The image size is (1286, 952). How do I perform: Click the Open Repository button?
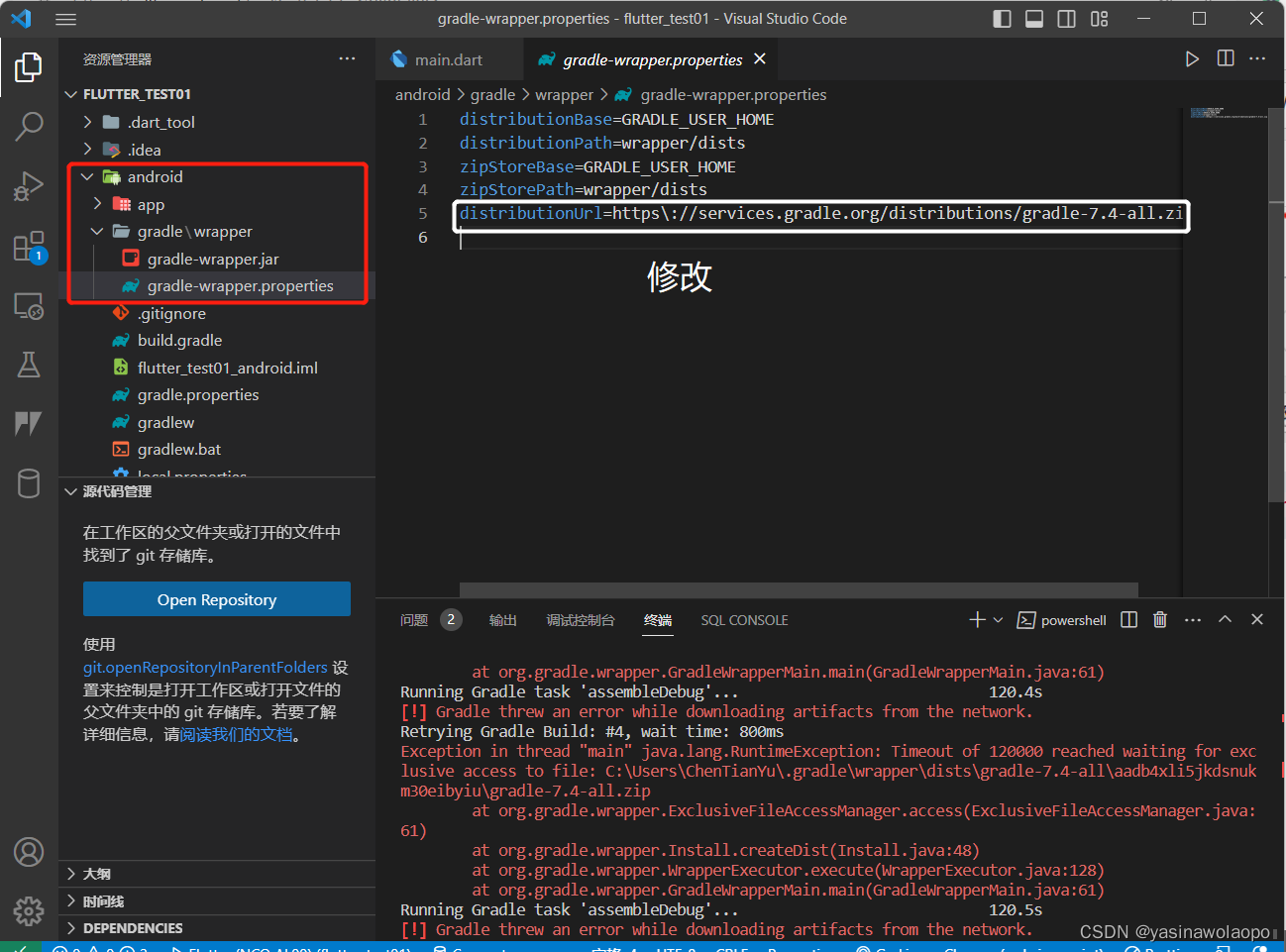tap(217, 599)
